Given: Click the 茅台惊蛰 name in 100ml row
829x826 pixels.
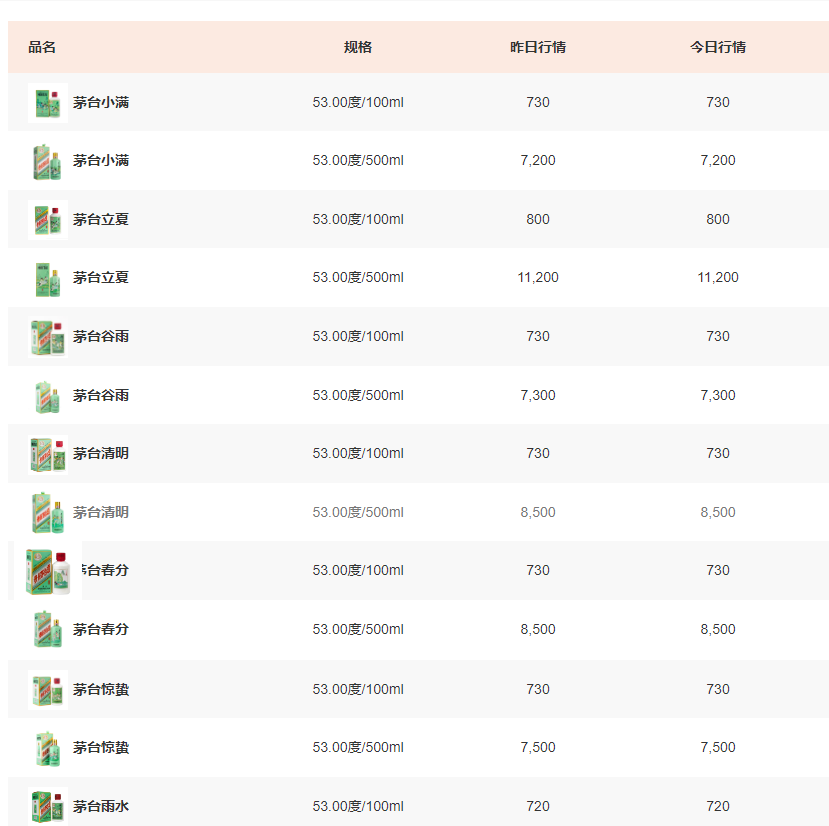Looking at the screenshot, I should coord(101,690).
